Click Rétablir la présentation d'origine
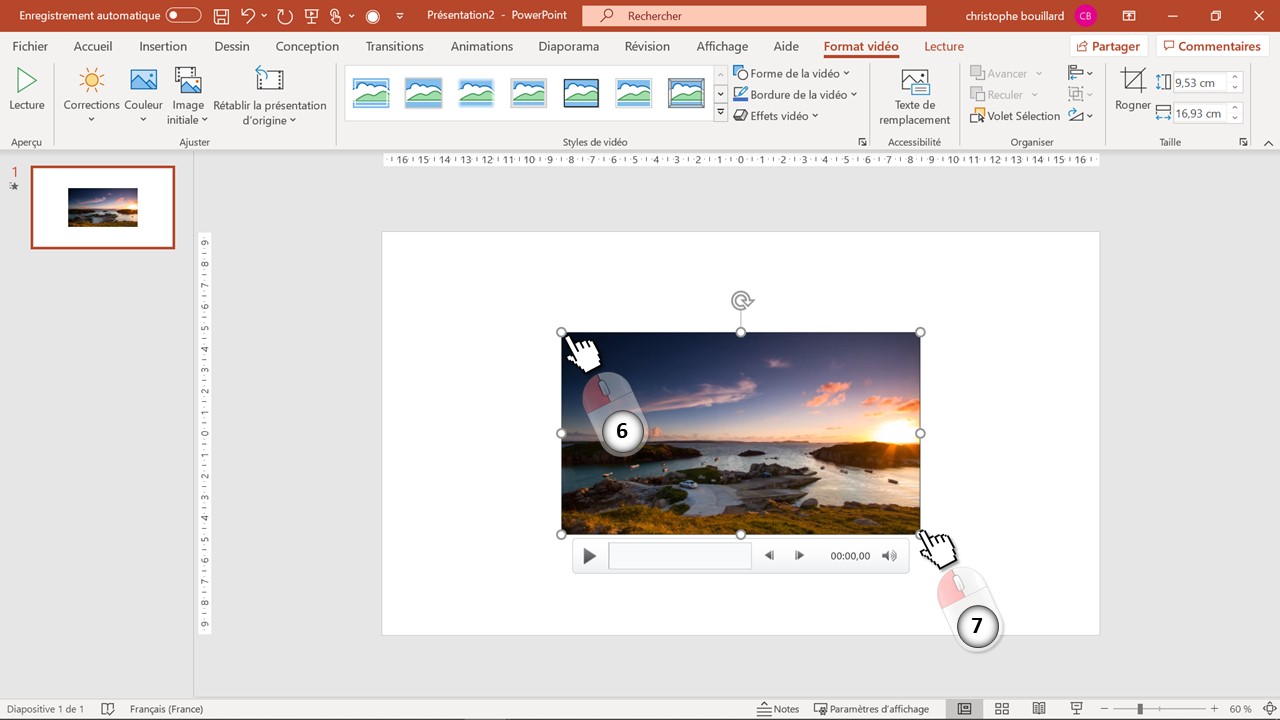 270,97
